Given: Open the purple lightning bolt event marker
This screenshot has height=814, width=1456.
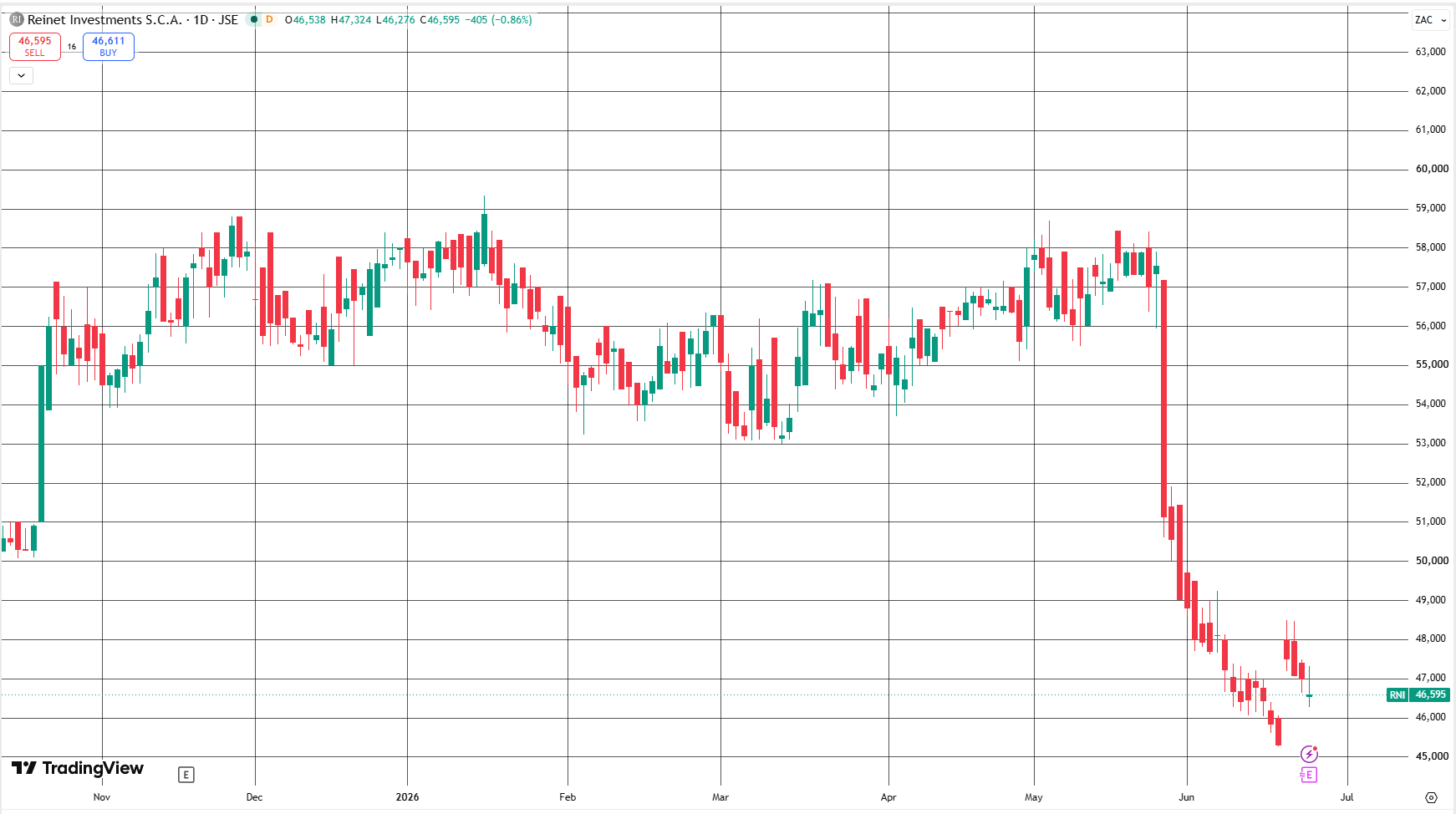Looking at the screenshot, I should 1309,755.
